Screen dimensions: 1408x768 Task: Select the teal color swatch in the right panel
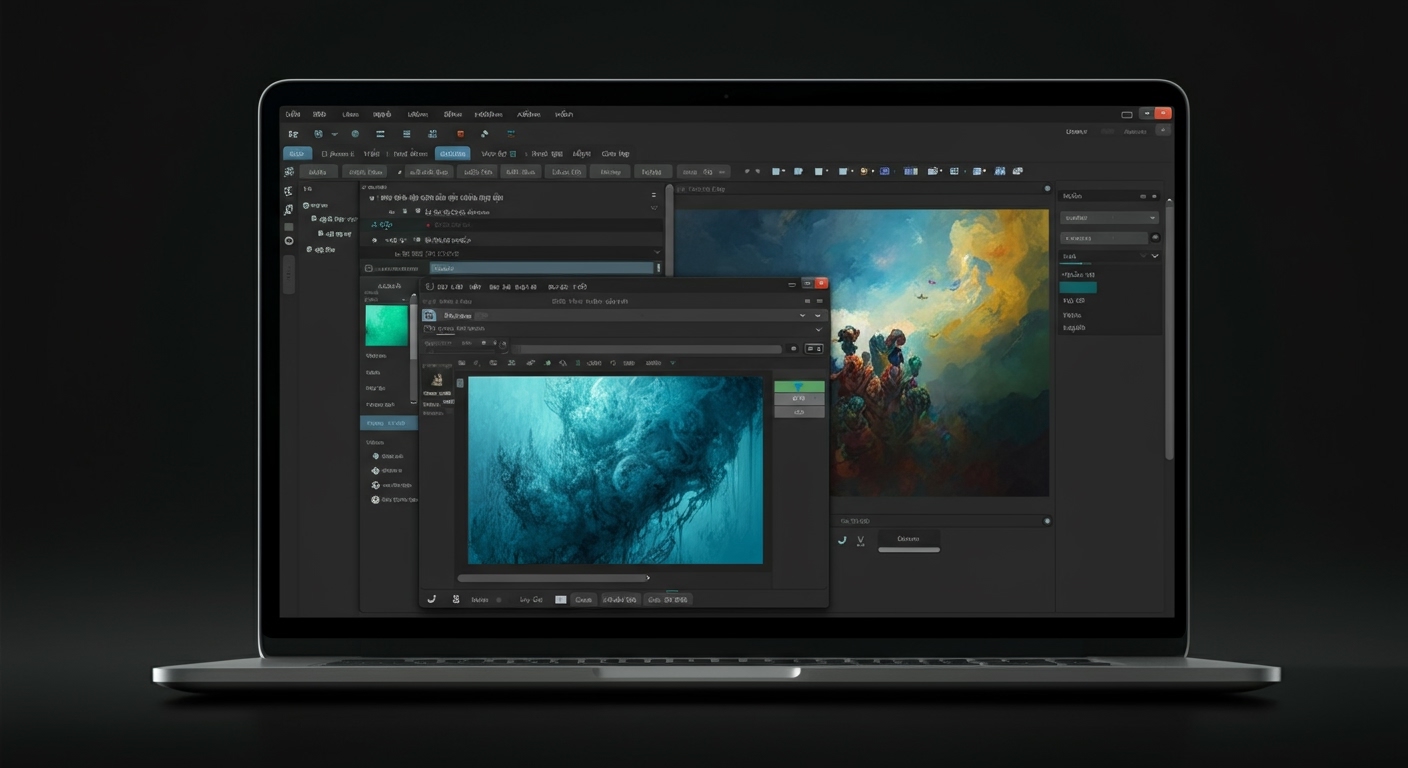1078,287
